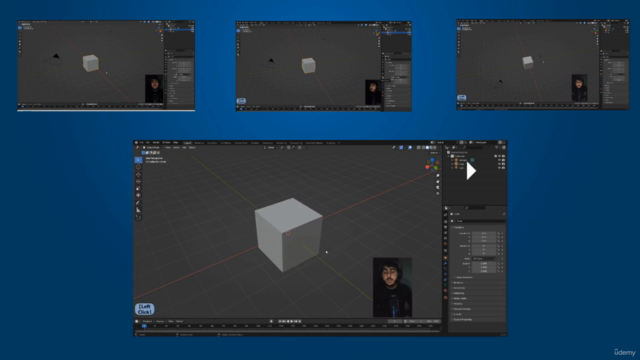Open the Material properties tab
This screenshot has height=360, width=640.
[x=446, y=291]
